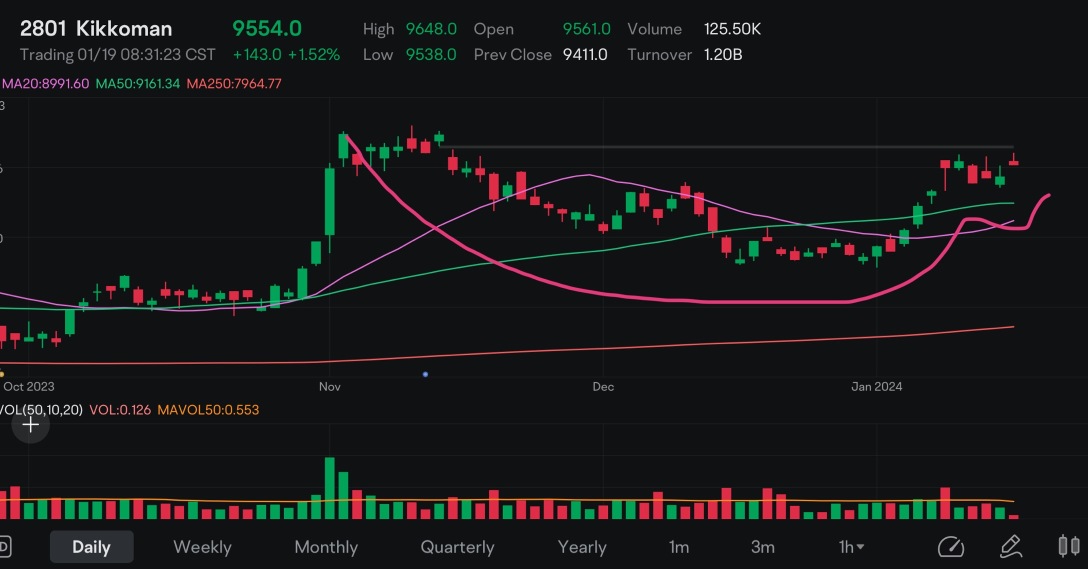Switch to the Daily timeframe
Viewport: 1088px width, 569px height.
pos(92,547)
